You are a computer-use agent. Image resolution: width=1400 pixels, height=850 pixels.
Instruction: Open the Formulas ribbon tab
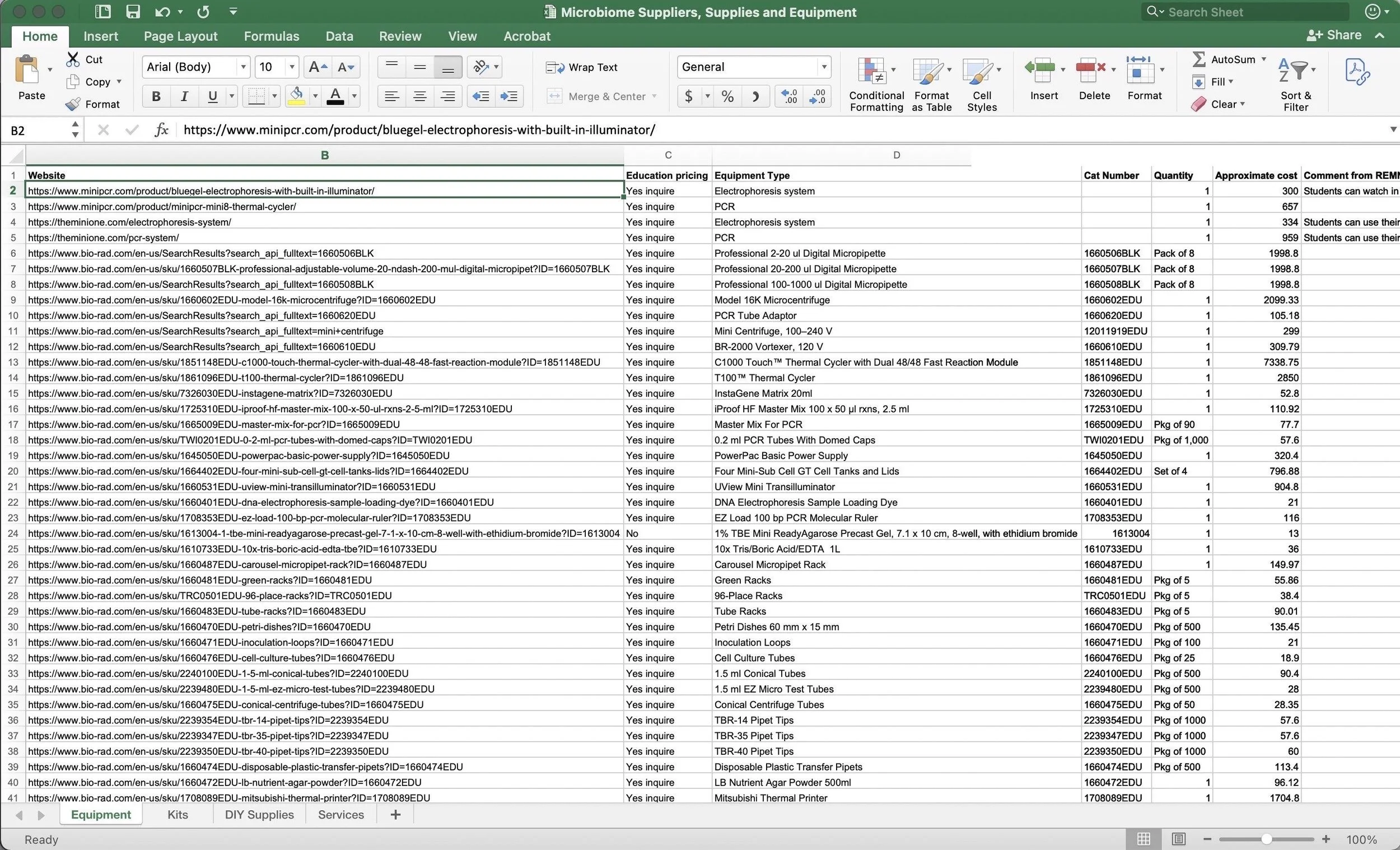271,36
